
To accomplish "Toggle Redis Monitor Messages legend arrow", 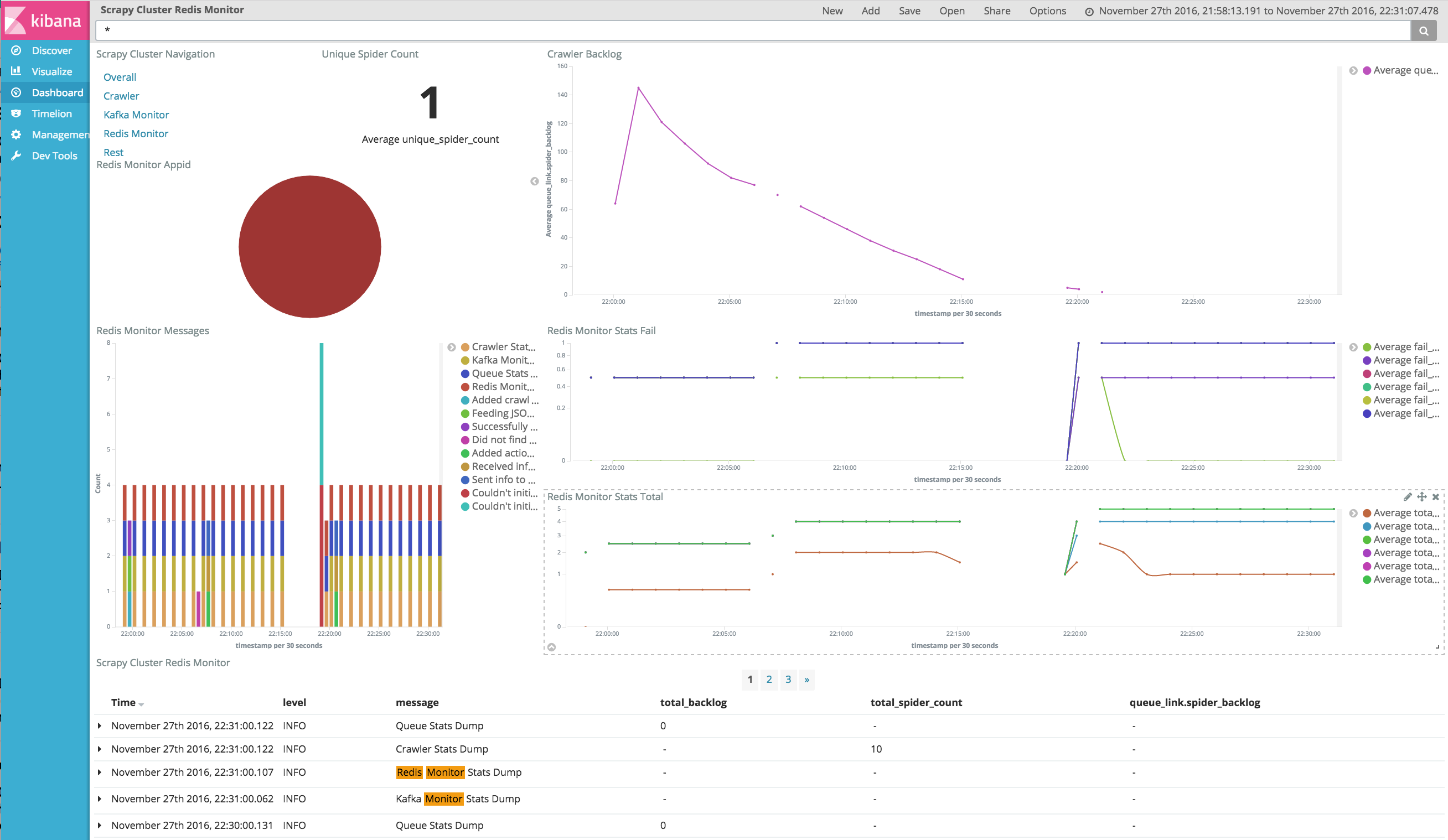I will coord(452,347).
